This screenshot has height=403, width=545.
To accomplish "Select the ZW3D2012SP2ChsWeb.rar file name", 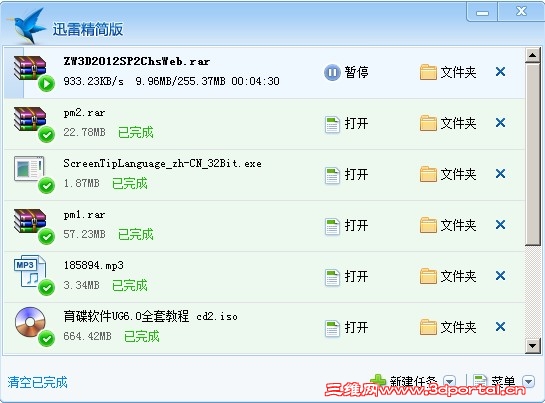I will pyautogui.click(x=137, y=62).
